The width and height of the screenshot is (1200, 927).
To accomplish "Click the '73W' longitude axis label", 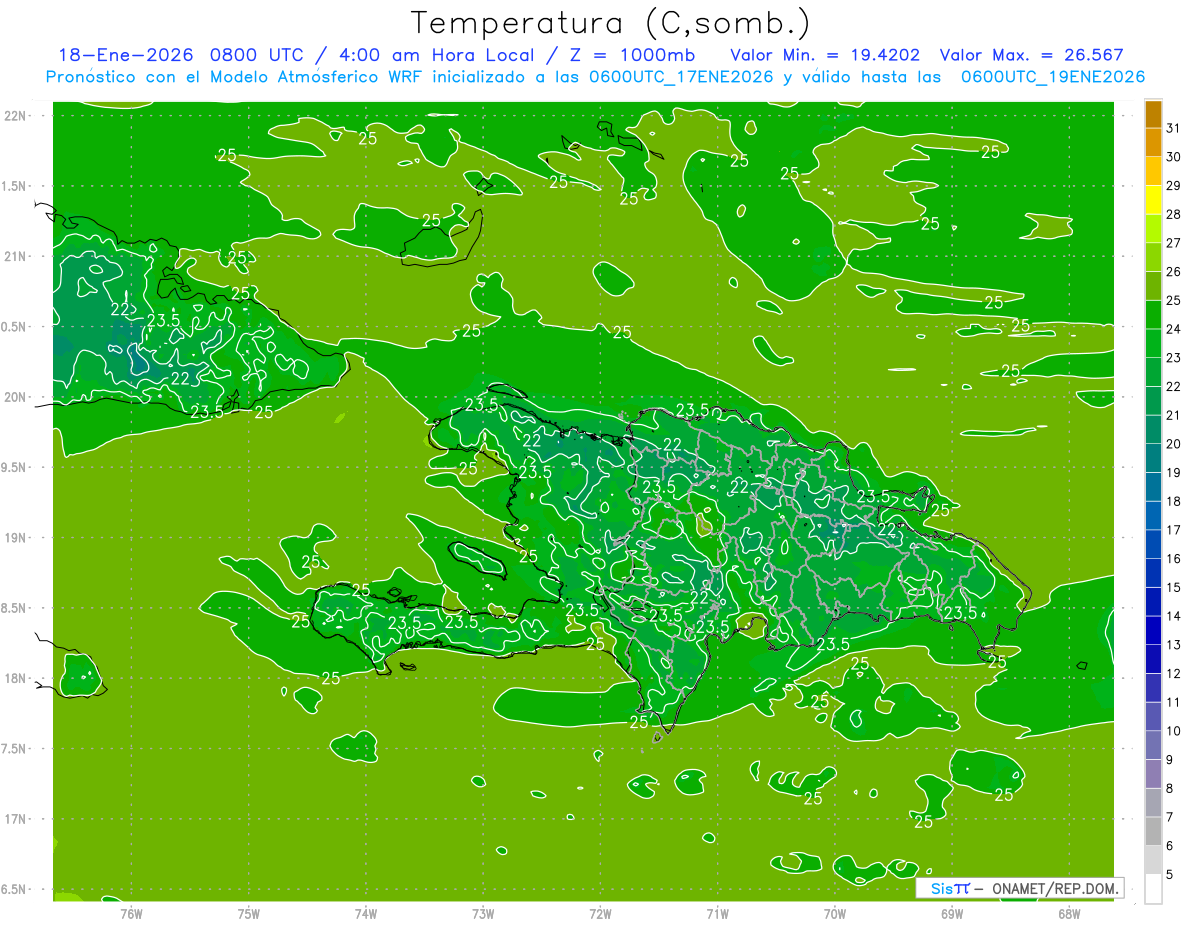I will pos(483,913).
